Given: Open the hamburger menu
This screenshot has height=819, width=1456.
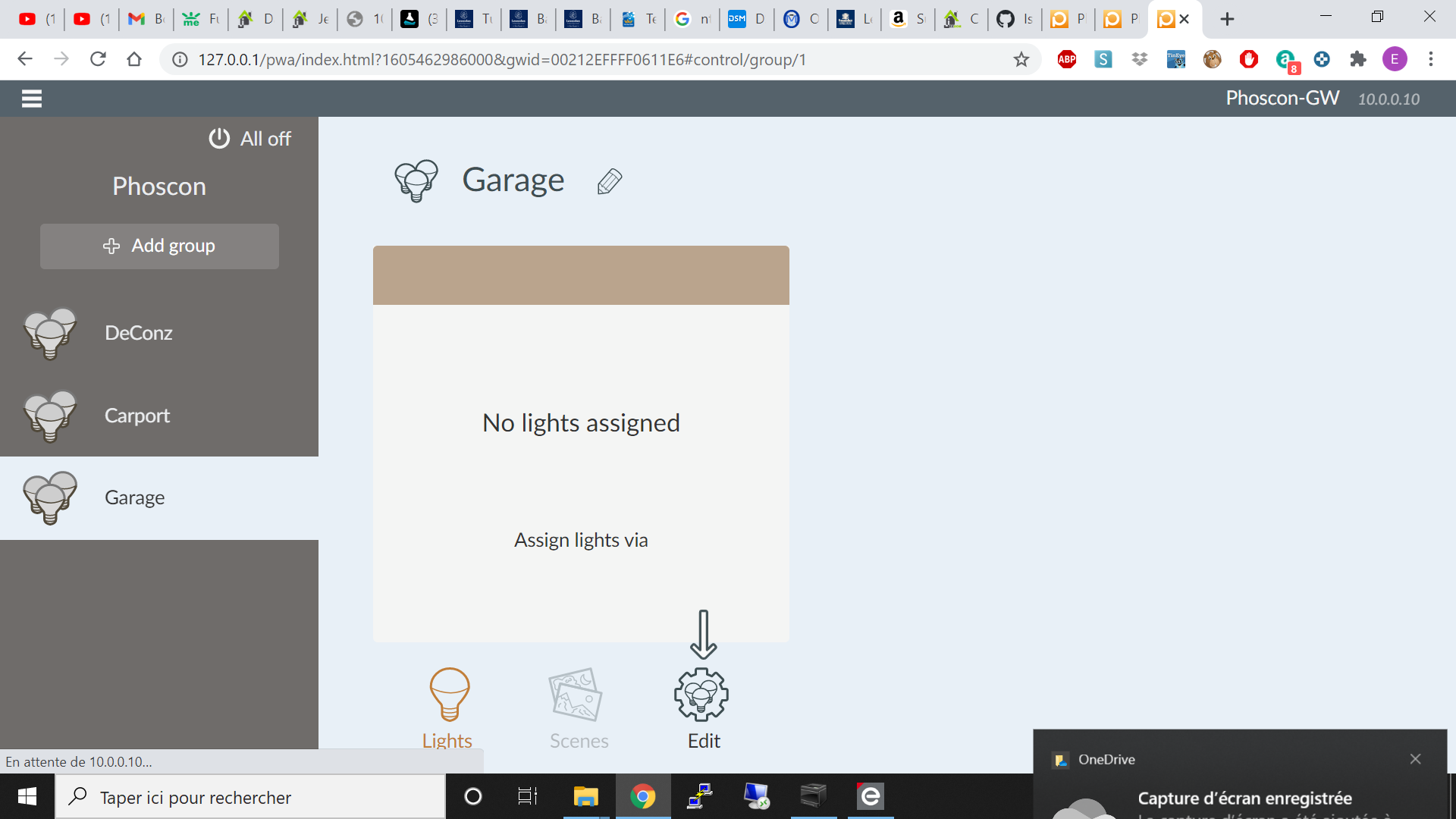Looking at the screenshot, I should point(32,99).
